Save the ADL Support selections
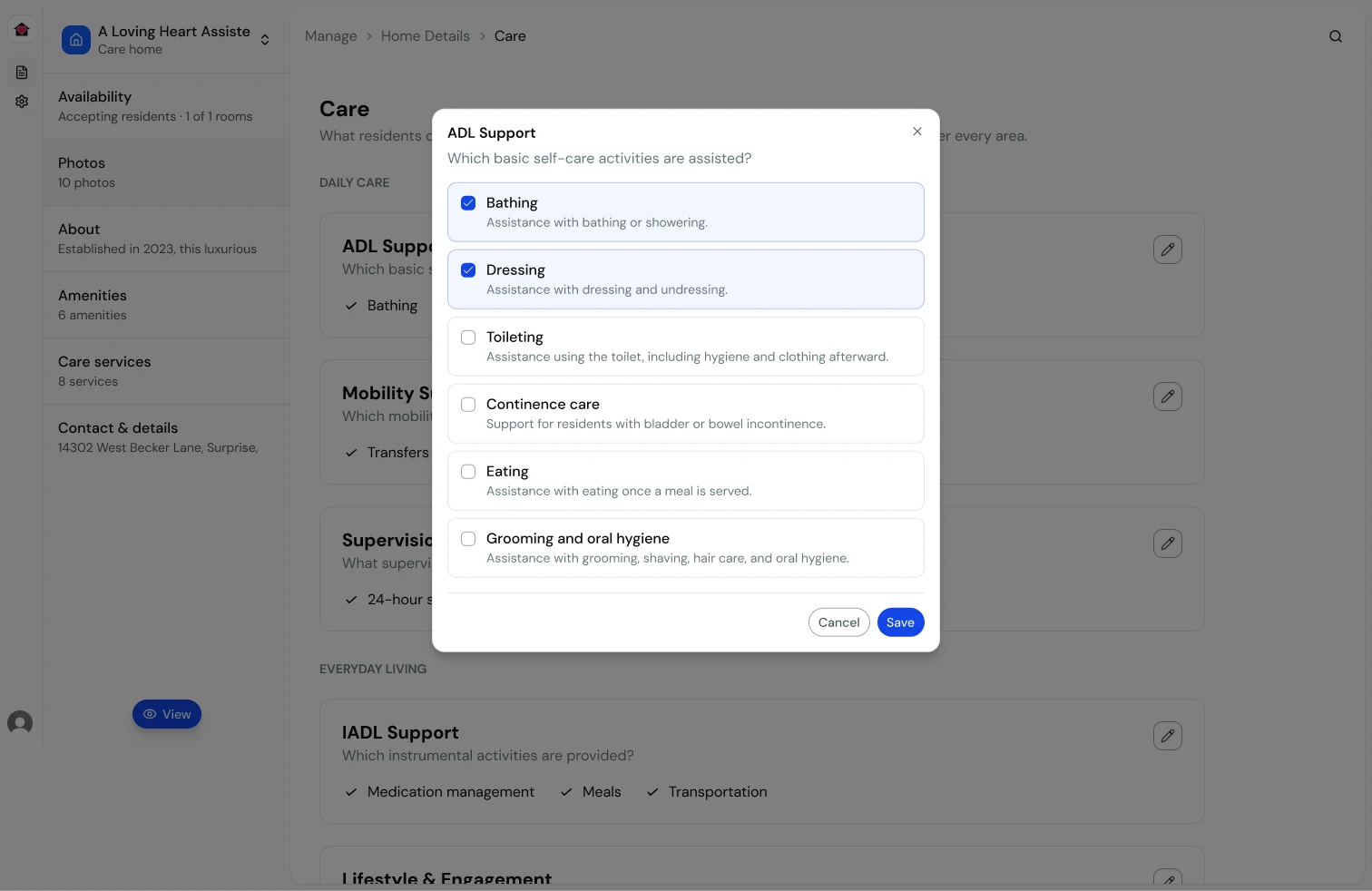This screenshot has width=1372, height=891. click(x=901, y=622)
